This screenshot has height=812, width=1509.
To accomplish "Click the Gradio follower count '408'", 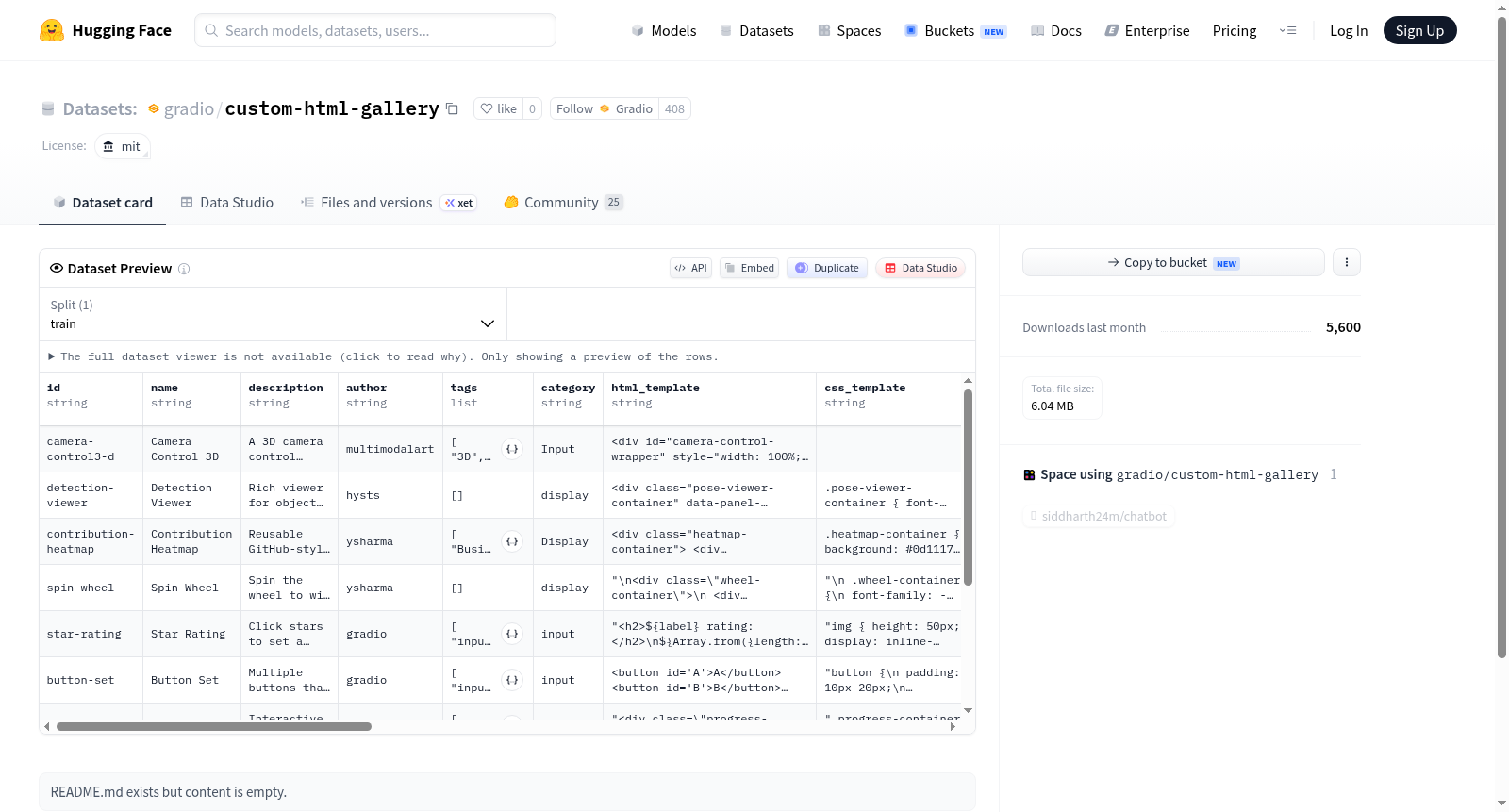I will [x=674, y=109].
